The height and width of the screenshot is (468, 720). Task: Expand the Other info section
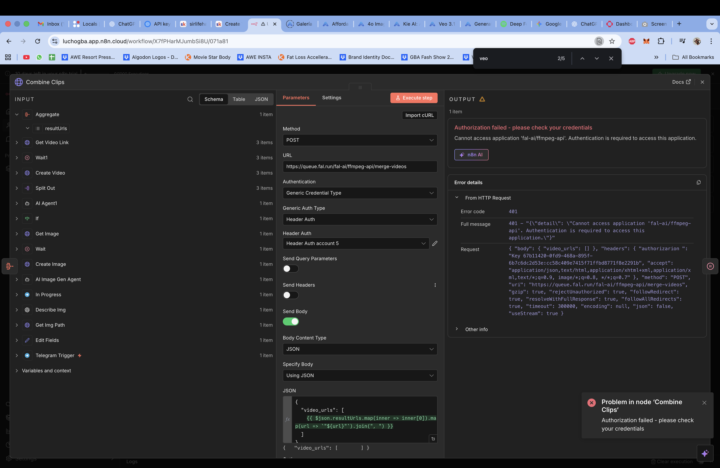pyautogui.click(x=456, y=329)
